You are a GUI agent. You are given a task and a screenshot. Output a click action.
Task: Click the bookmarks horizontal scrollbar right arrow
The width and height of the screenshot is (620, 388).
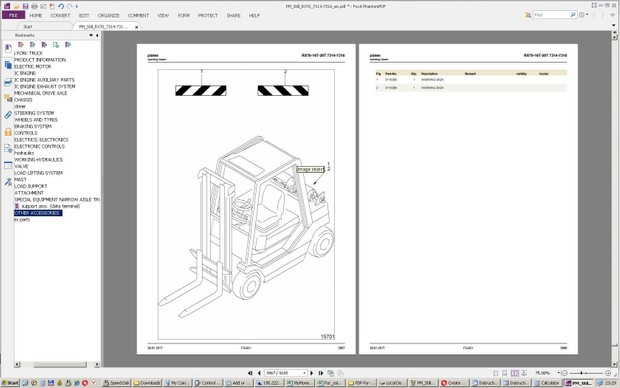97,364
